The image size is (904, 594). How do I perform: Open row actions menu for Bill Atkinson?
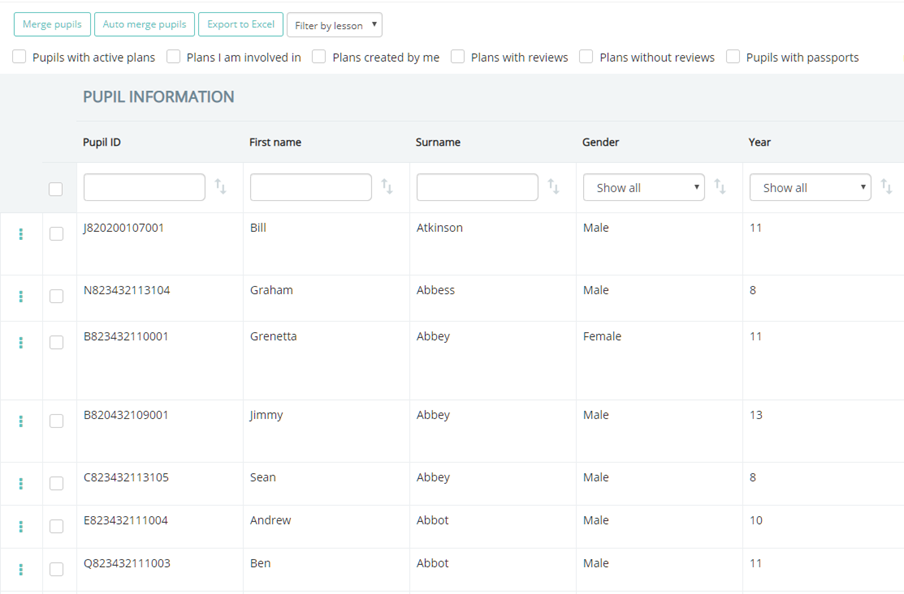click(21, 234)
